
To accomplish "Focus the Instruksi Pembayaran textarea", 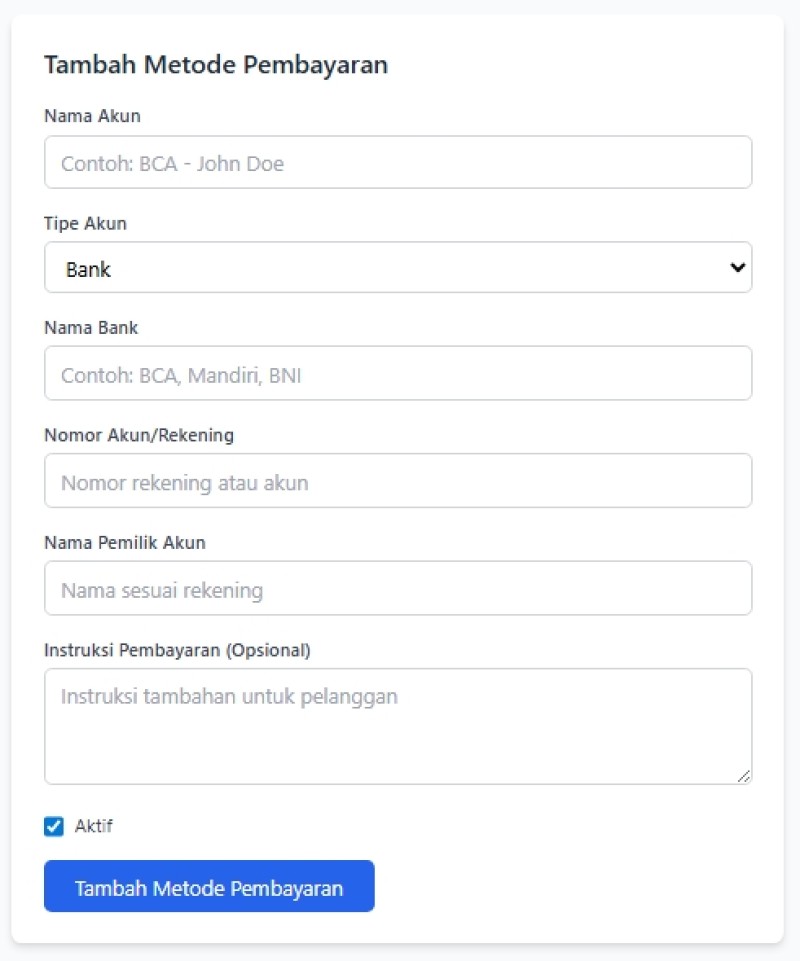I will (x=398, y=720).
